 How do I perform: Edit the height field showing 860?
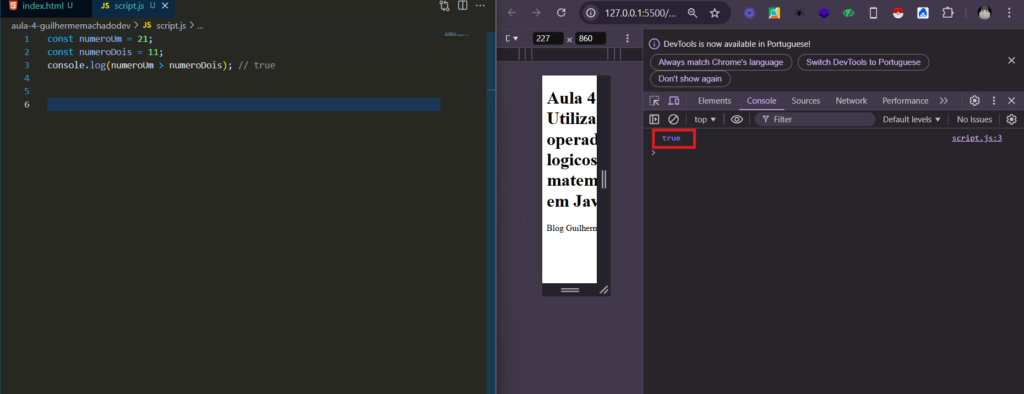[x=590, y=39]
